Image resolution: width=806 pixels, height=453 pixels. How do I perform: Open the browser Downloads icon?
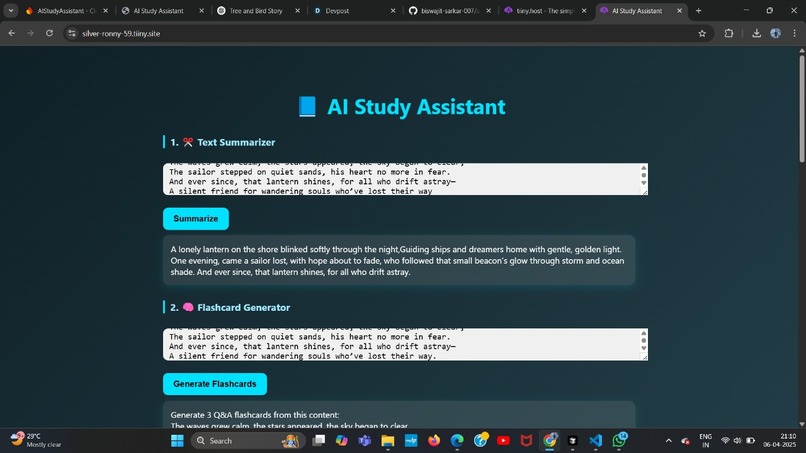tap(756, 33)
